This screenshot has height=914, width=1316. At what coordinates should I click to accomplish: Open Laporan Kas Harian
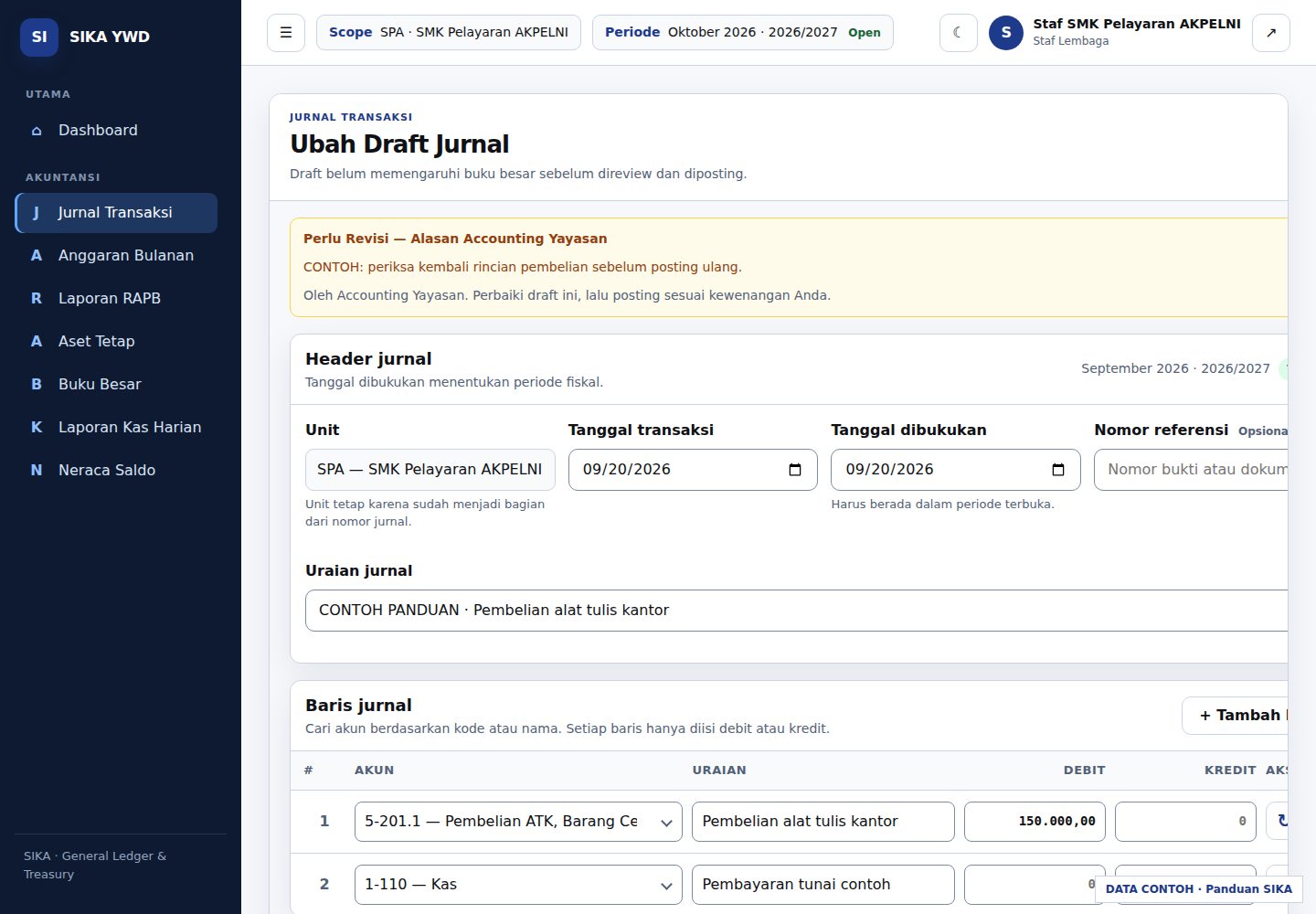click(116, 428)
